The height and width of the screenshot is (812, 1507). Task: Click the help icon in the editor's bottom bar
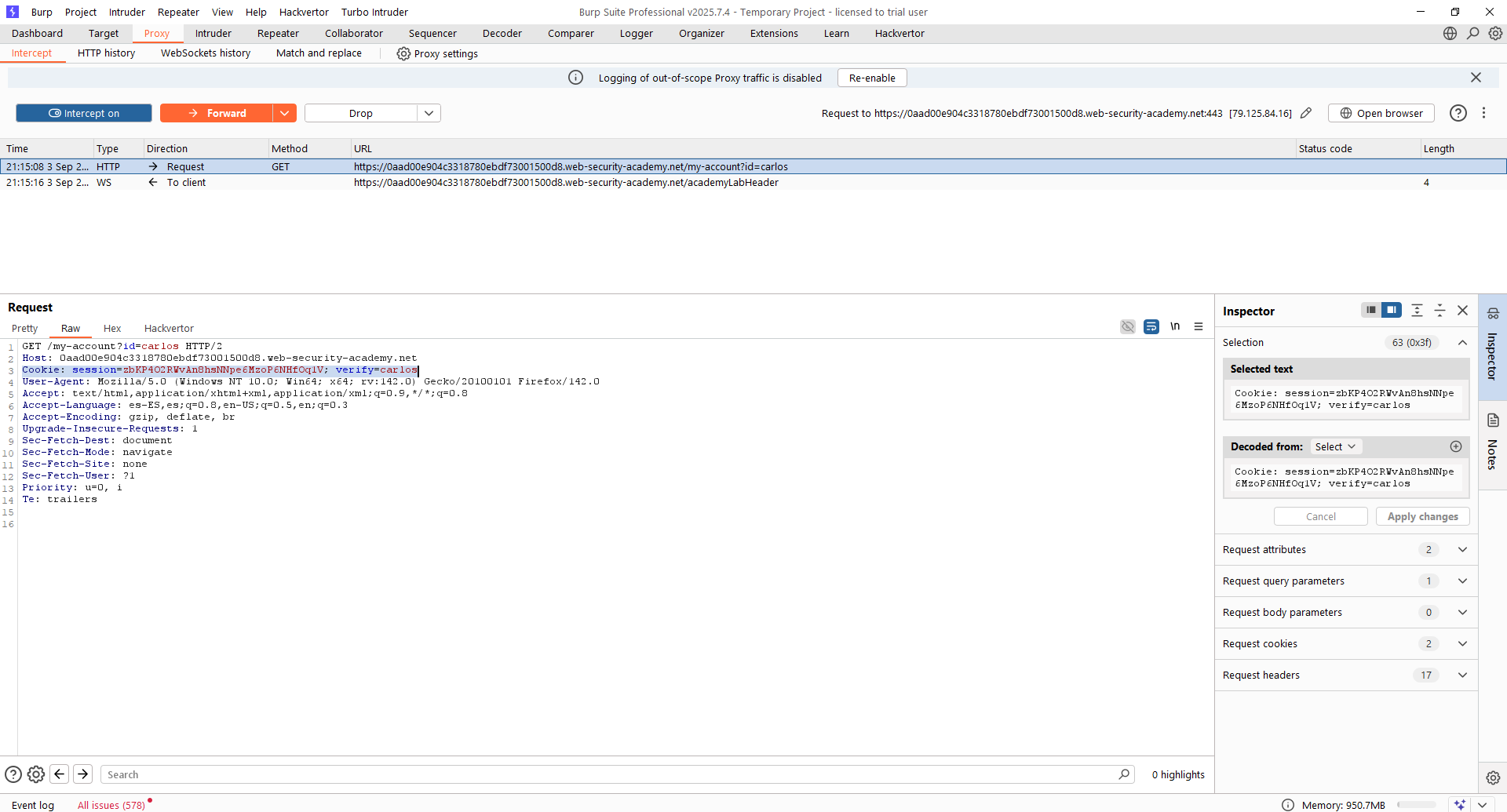(x=13, y=774)
